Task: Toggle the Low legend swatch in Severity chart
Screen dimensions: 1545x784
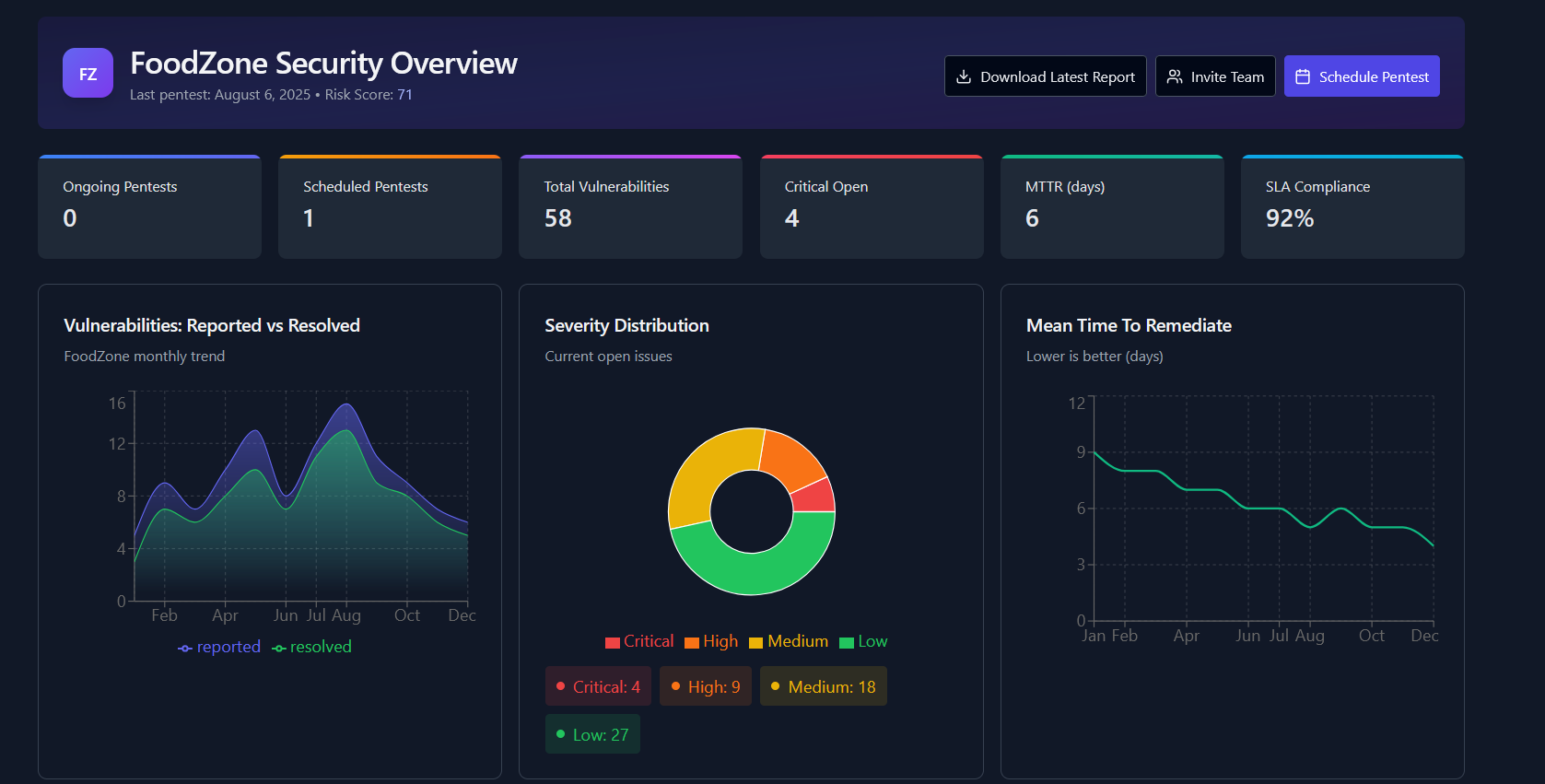Action: click(x=847, y=642)
